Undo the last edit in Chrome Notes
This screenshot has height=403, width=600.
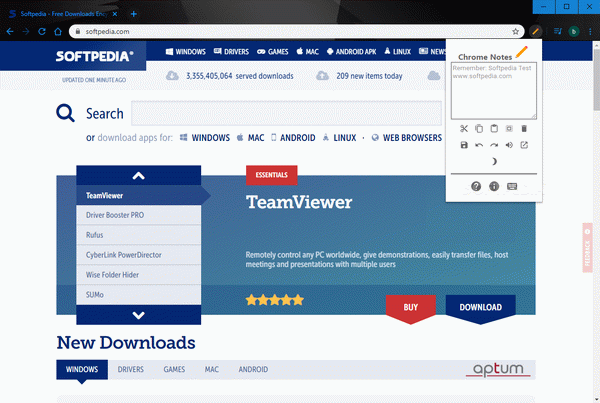click(x=479, y=145)
